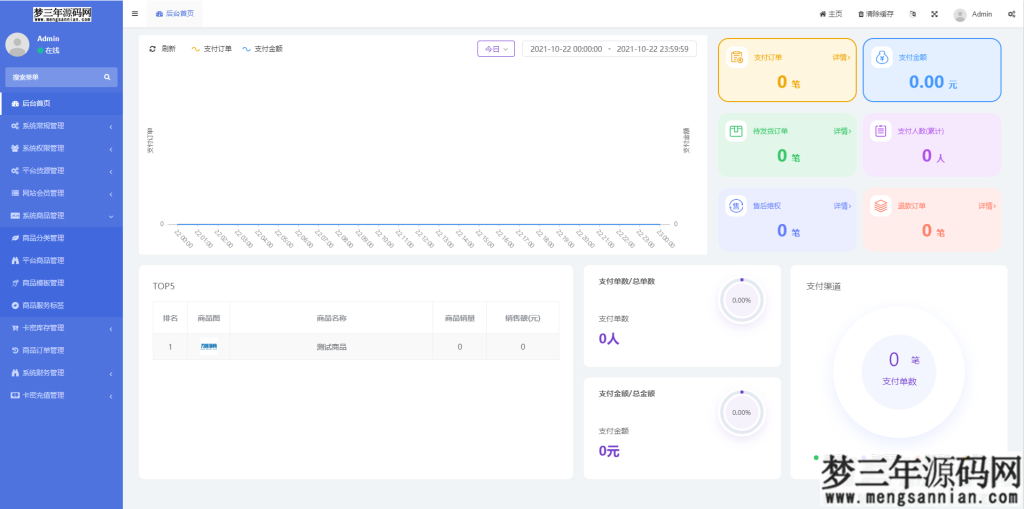Click the 测试商品 name cell
1024x509 pixels.
[x=331, y=347]
